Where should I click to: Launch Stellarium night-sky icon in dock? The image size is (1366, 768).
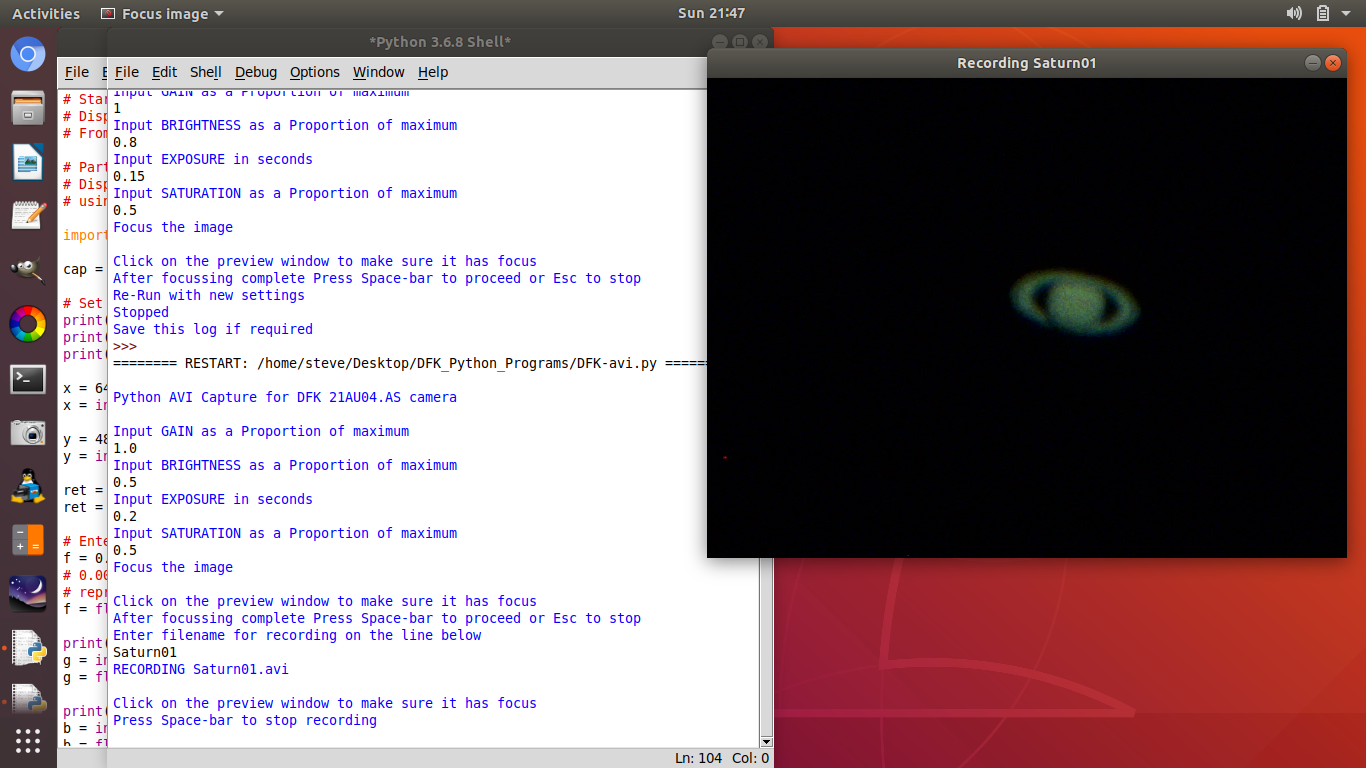click(28, 594)
